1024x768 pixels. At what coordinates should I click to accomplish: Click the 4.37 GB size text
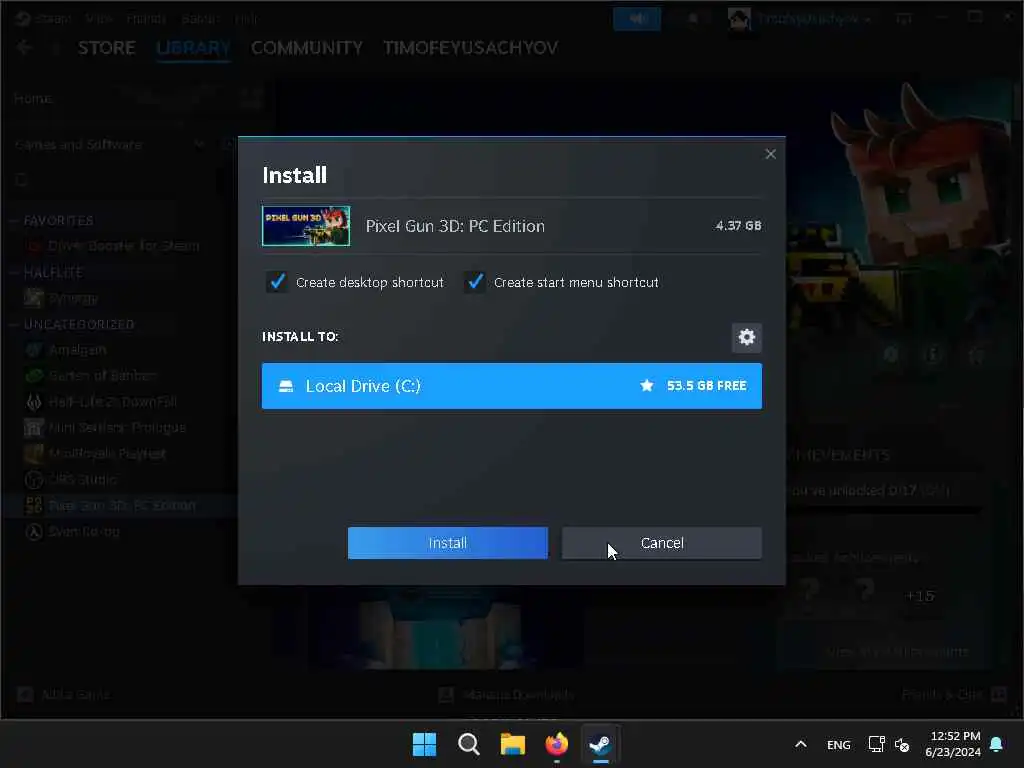pos(738,225)
